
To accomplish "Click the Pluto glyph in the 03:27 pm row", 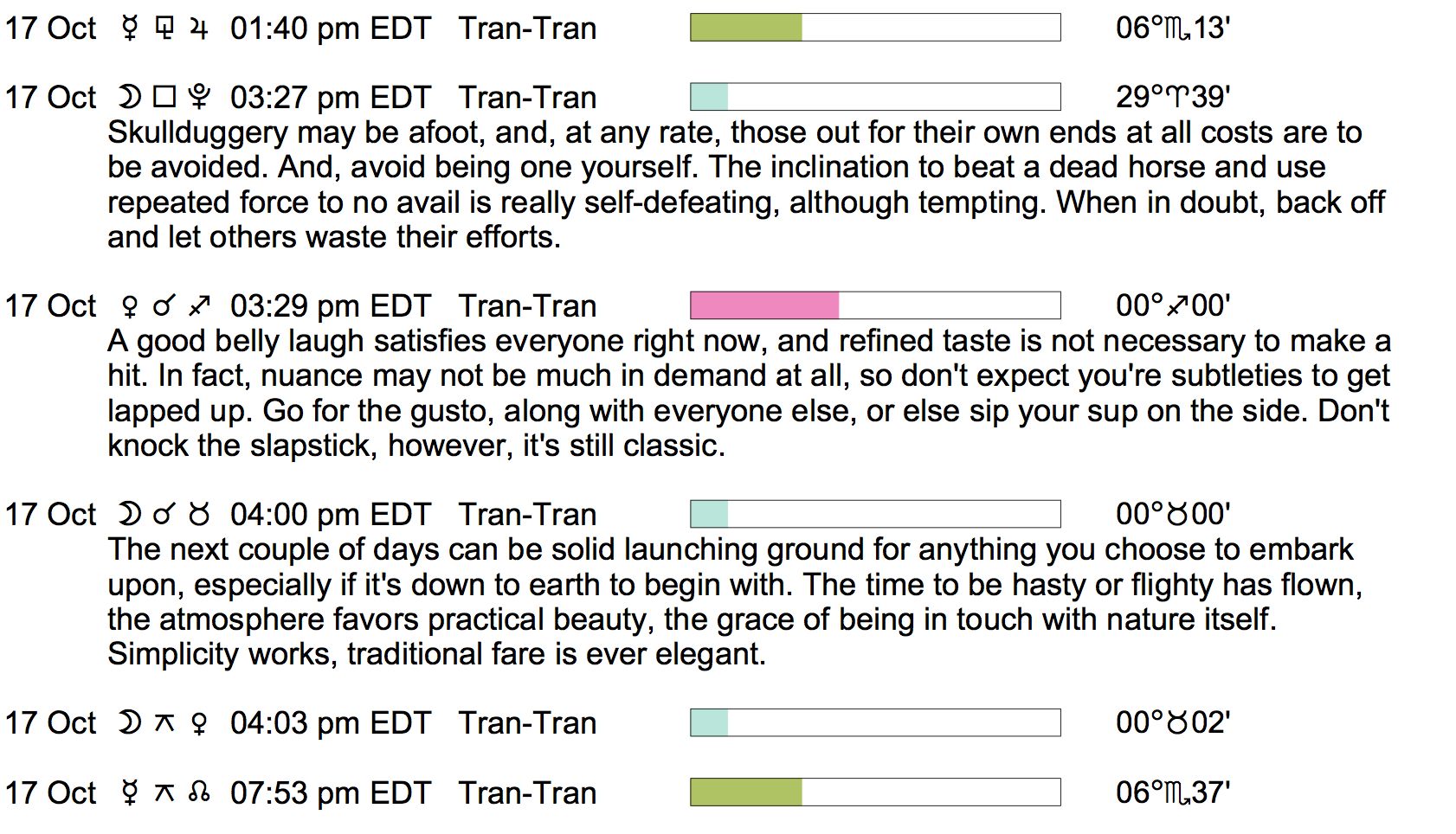I will pos(199,97).
